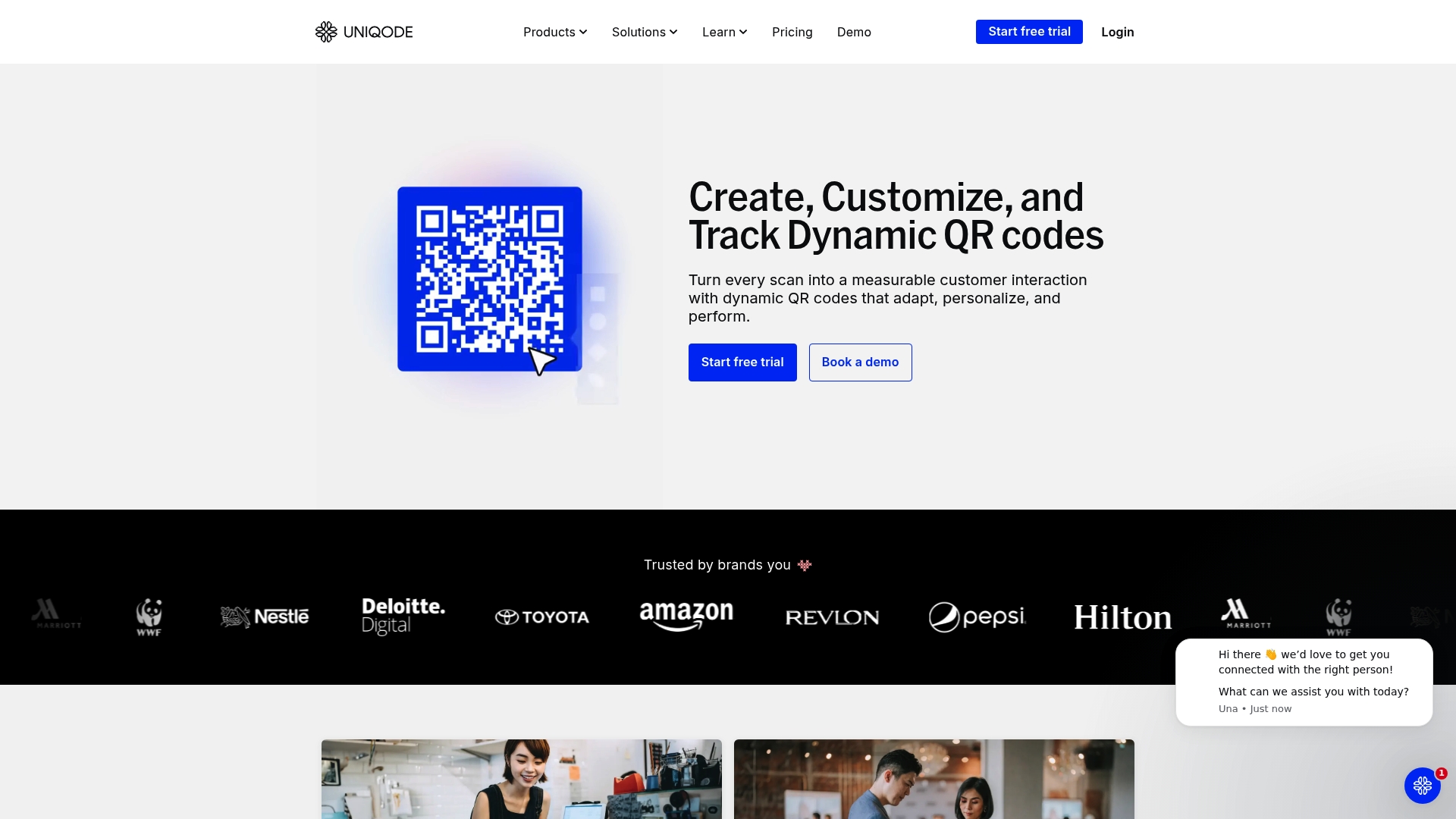
Task: Click the Pepsi logo
Action: coord(977,617)
